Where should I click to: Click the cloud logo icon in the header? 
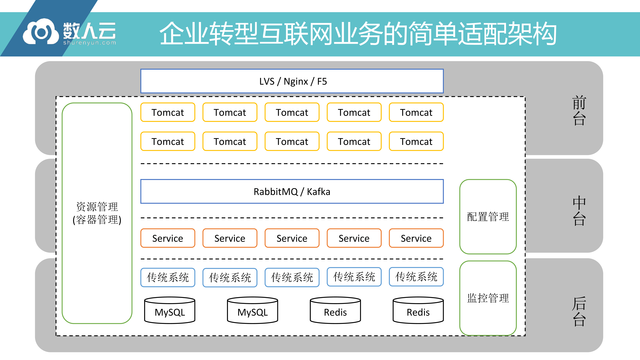click(x=41, y=31)
